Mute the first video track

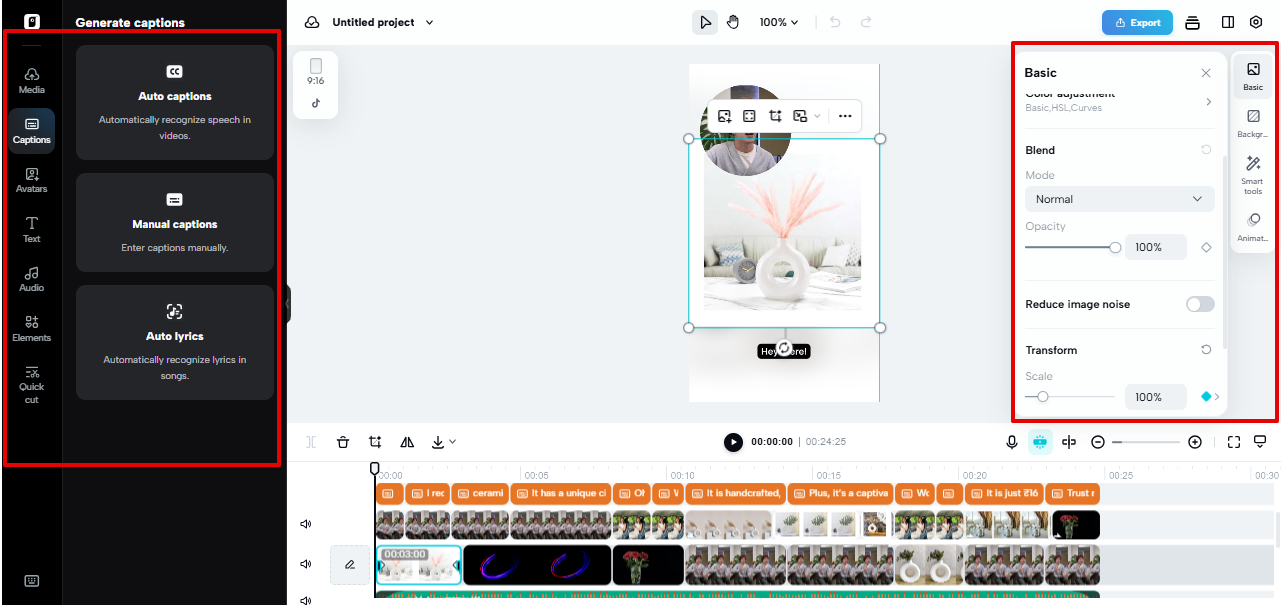[x=306, y=523]
